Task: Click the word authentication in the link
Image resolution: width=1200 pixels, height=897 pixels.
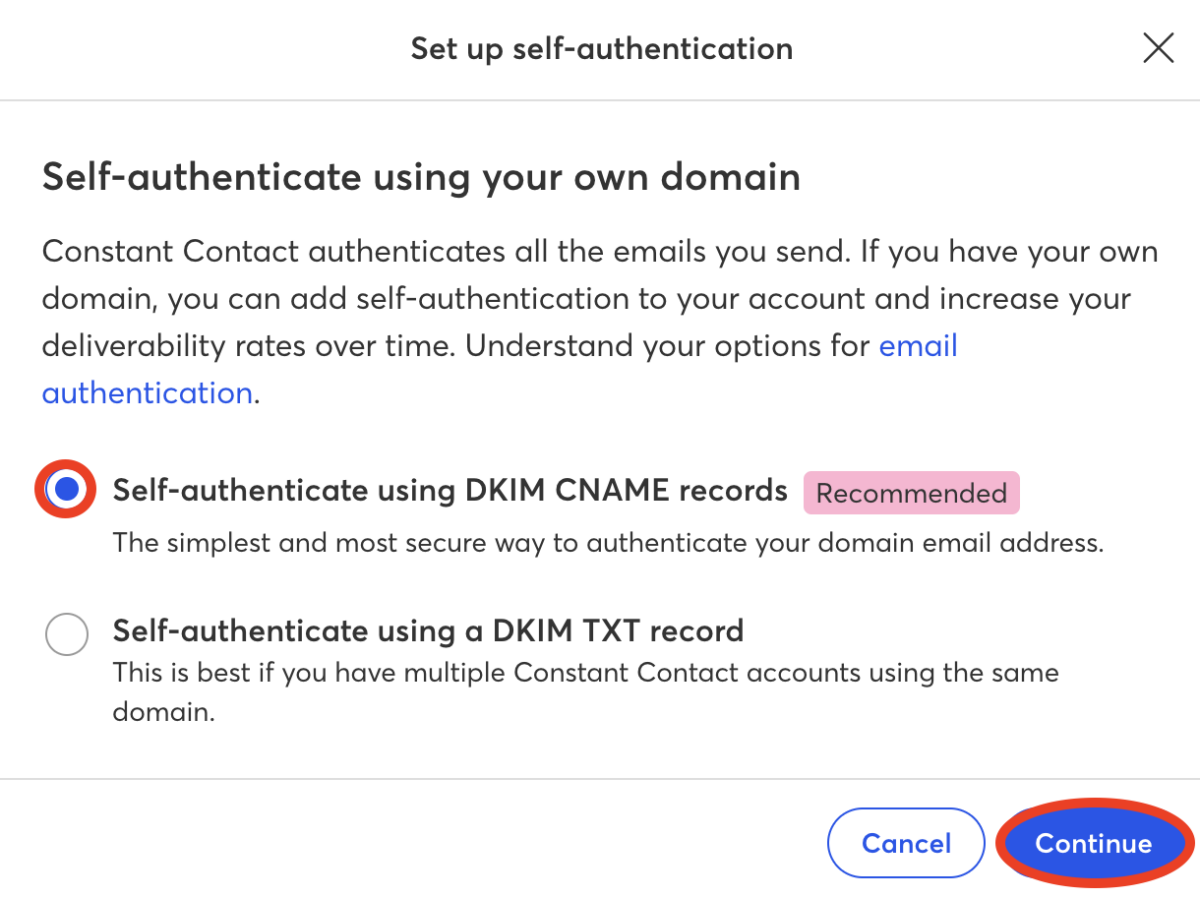Action: click(x=146, y=392)
